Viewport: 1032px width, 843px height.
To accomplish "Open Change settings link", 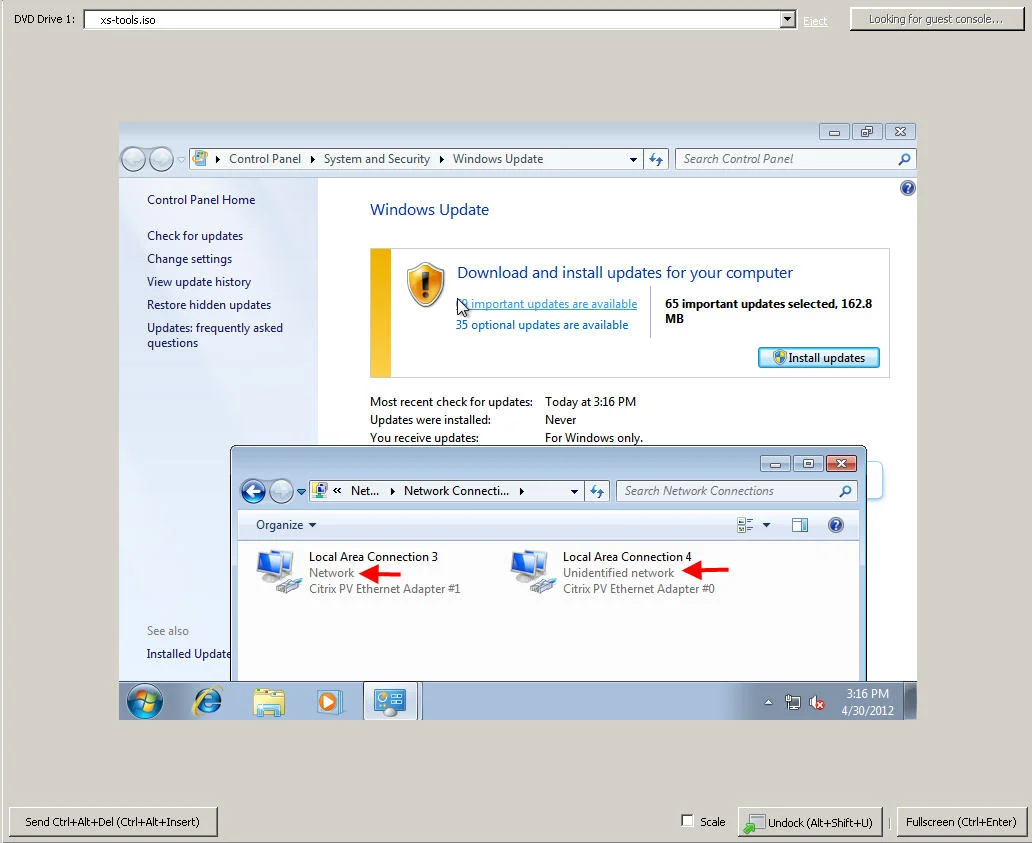I will click(x=190, y=259).
